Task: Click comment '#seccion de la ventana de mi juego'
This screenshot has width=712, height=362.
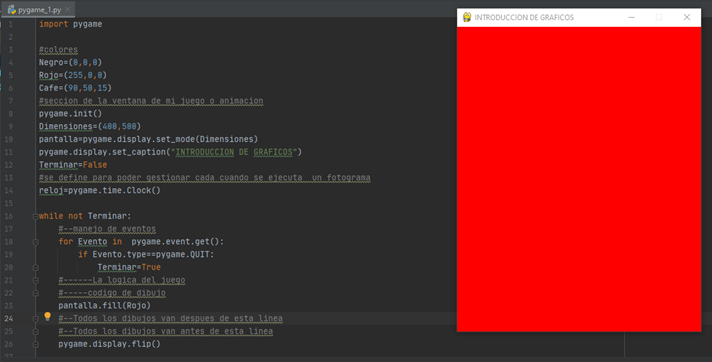Action: (151, 101)
